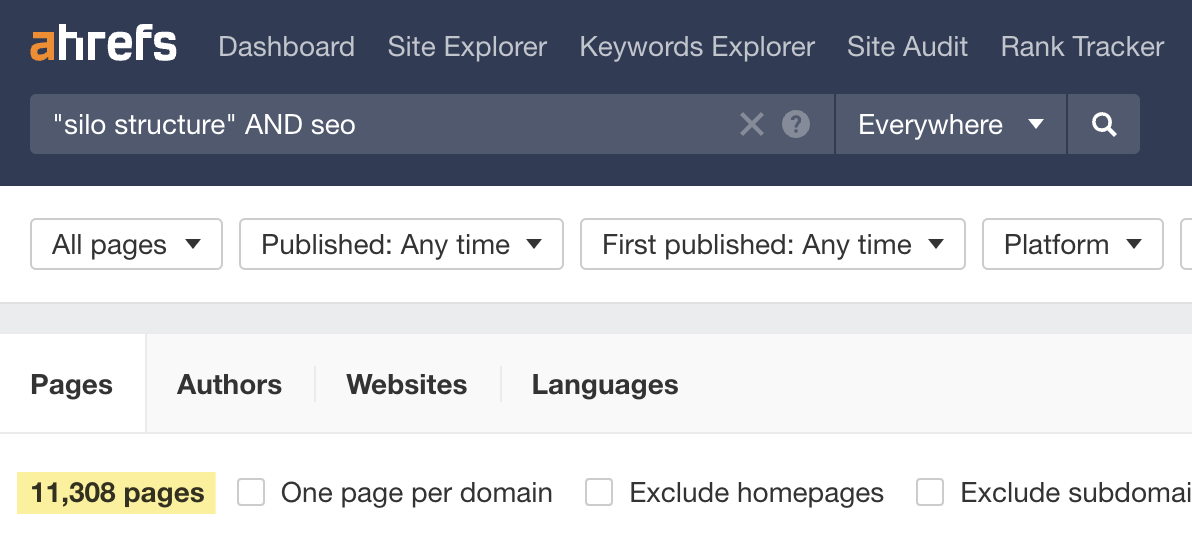Viewport: 1192px width, 538px height.
Task: Click into the search query input field
Action: click(x=380, y=124)
